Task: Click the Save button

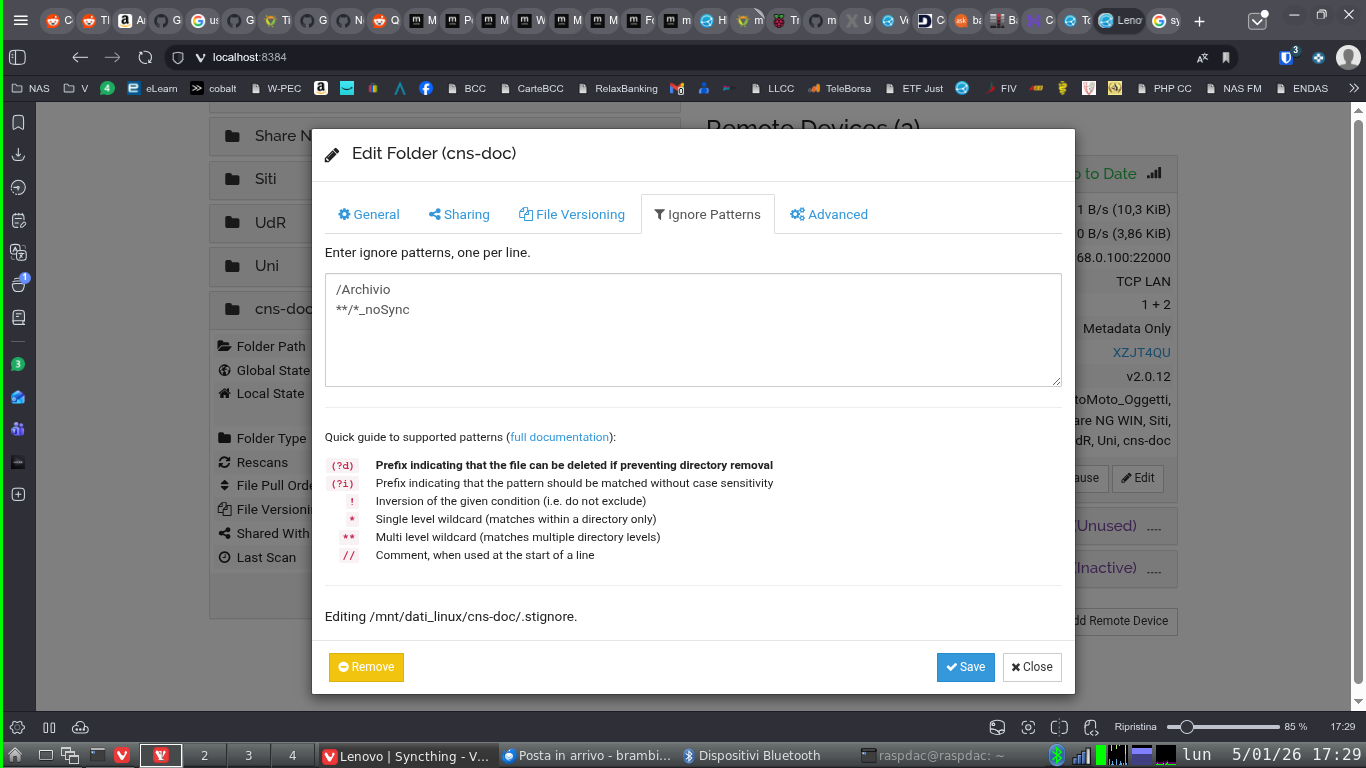Action: click(x=965, y=667)
